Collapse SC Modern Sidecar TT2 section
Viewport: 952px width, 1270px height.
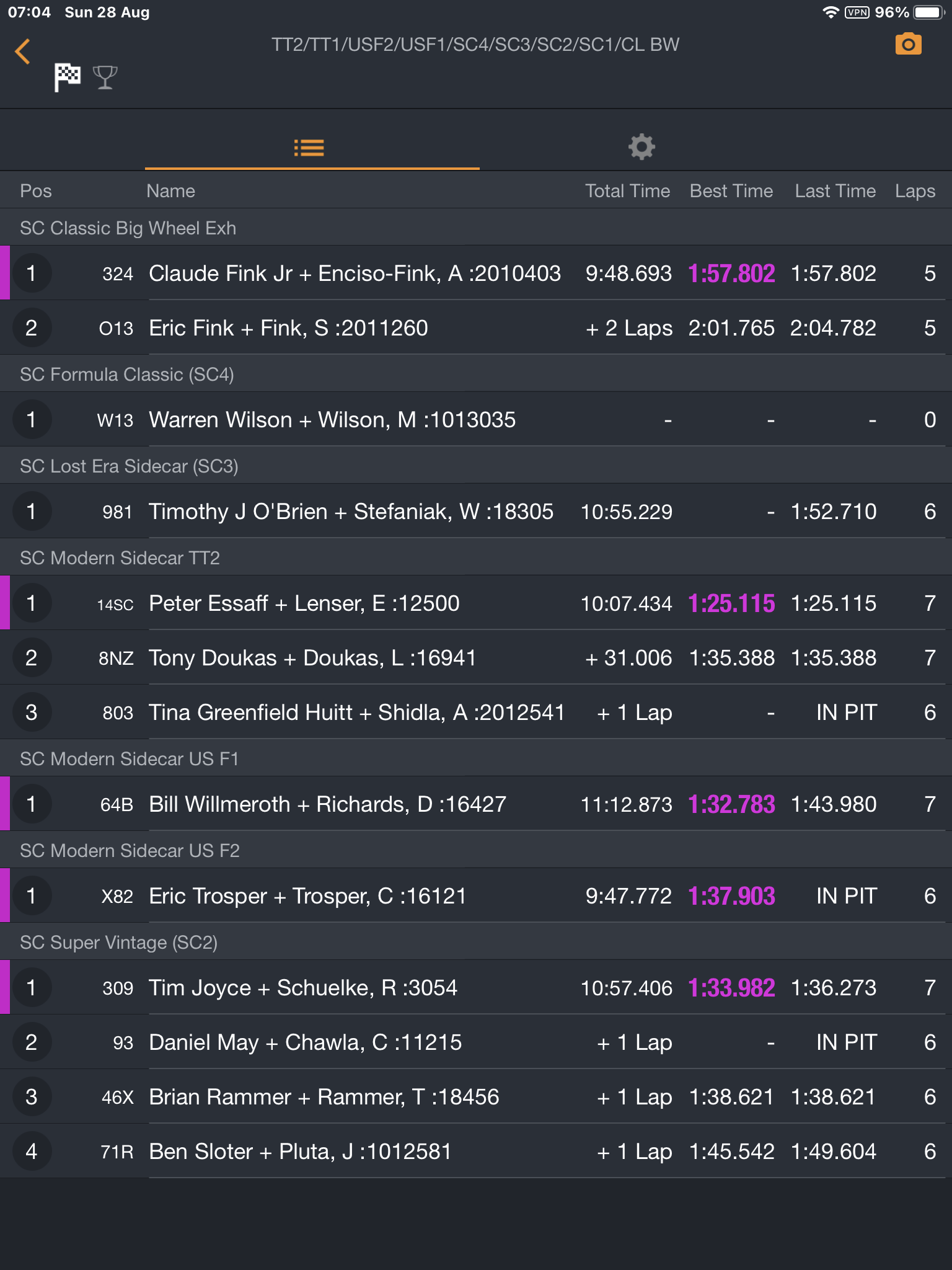tap(476, 557)
